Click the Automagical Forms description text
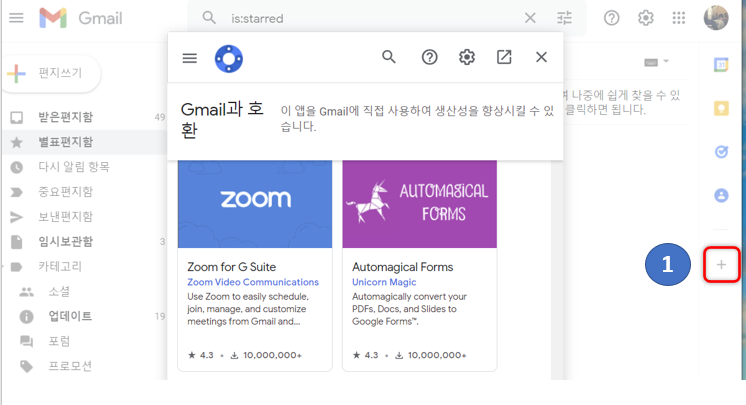This screenshot has width=746, height=405. click(x=409, y=309)
